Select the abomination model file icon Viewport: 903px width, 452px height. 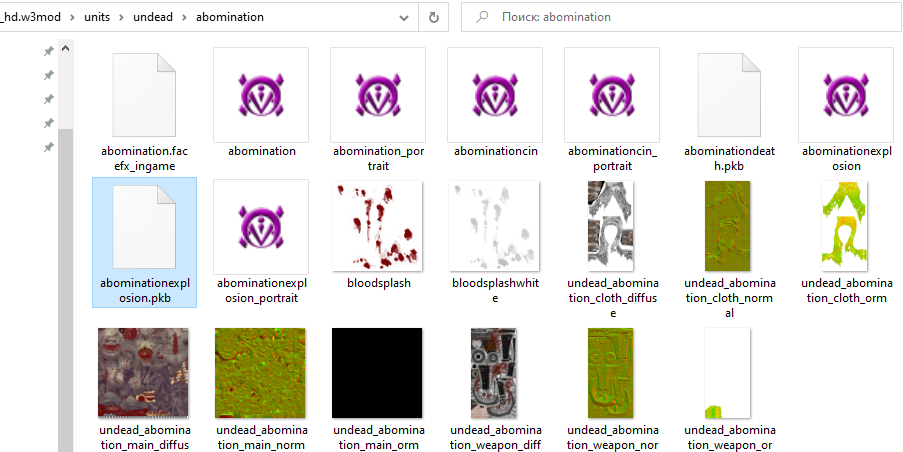pos(261,95)
